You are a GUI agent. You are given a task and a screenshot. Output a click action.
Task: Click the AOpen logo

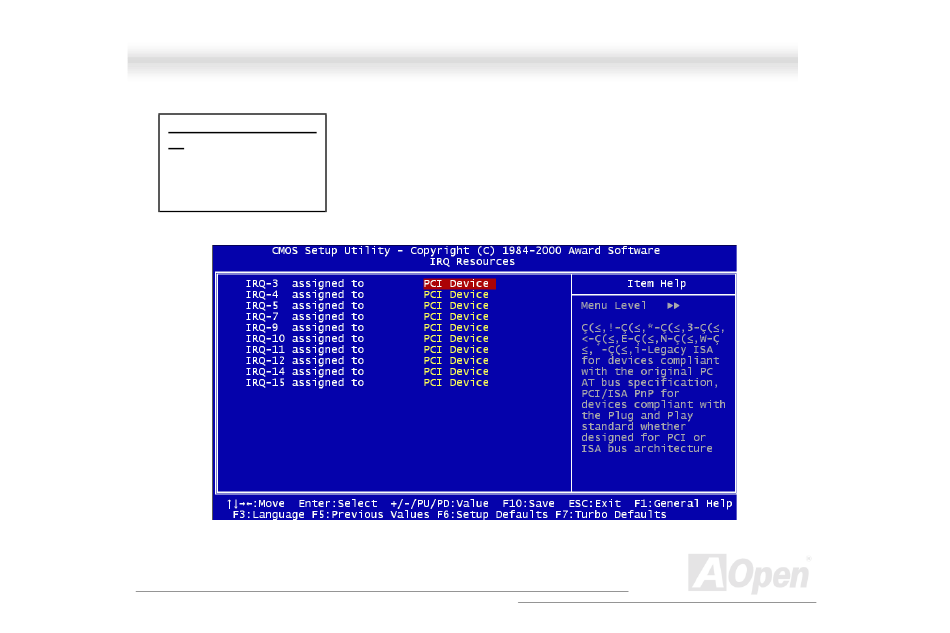[748, 574]
